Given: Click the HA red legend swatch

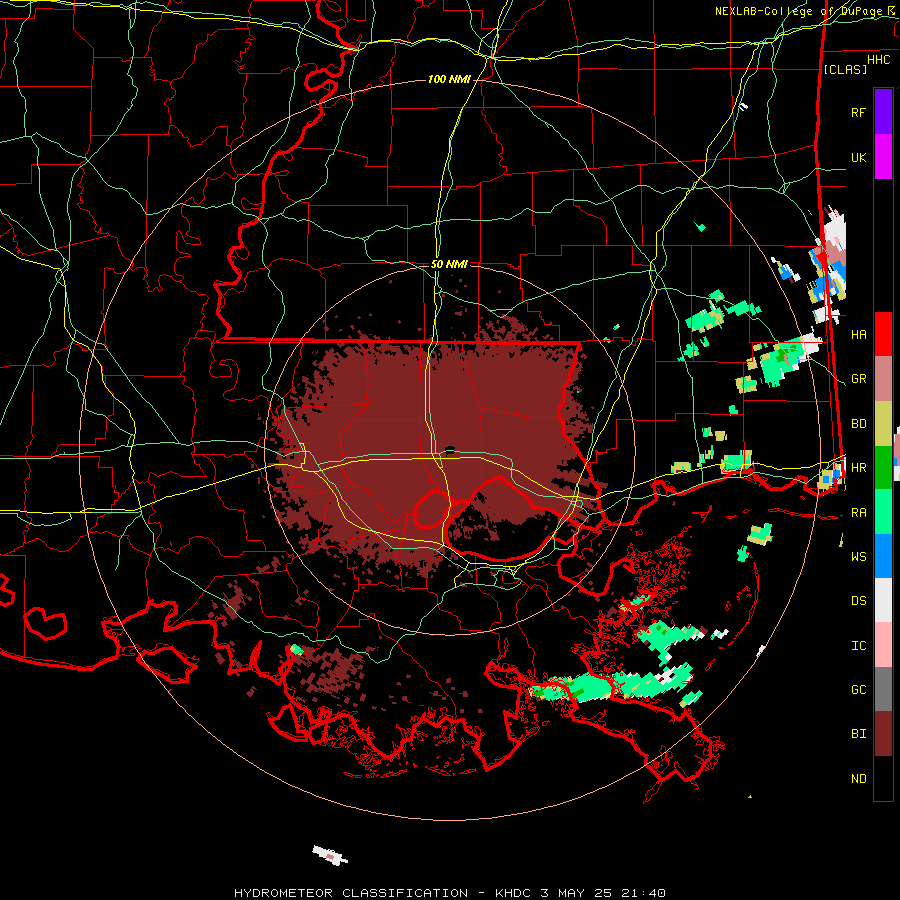Looking at the screenshot, I should [883, 334].
